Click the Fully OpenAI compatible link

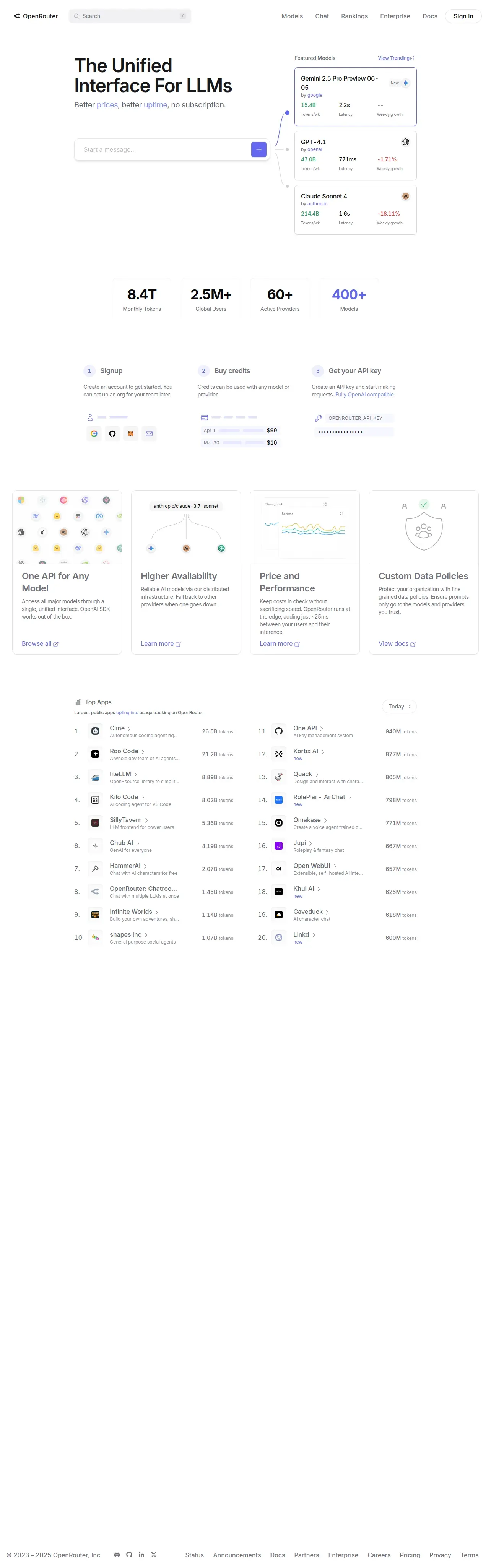(365, 395)
